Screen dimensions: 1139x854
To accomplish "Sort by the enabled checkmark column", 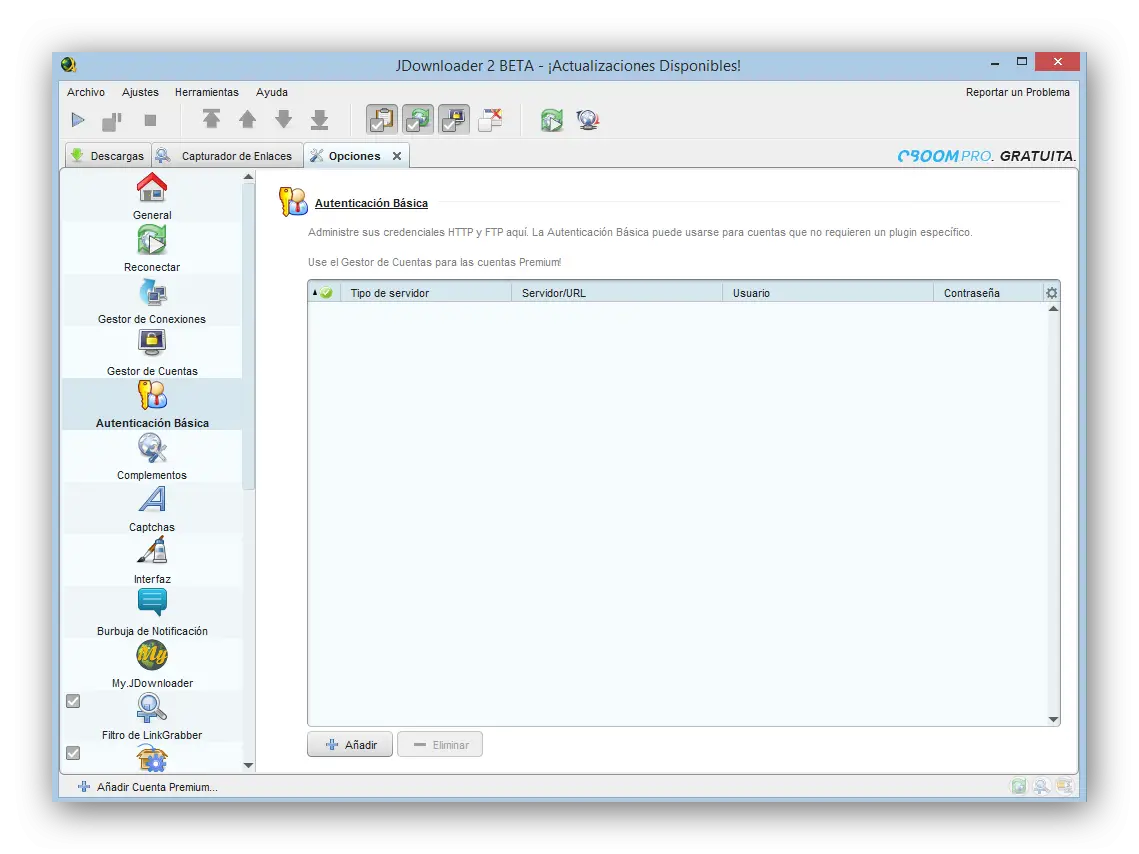I will 324,293.
